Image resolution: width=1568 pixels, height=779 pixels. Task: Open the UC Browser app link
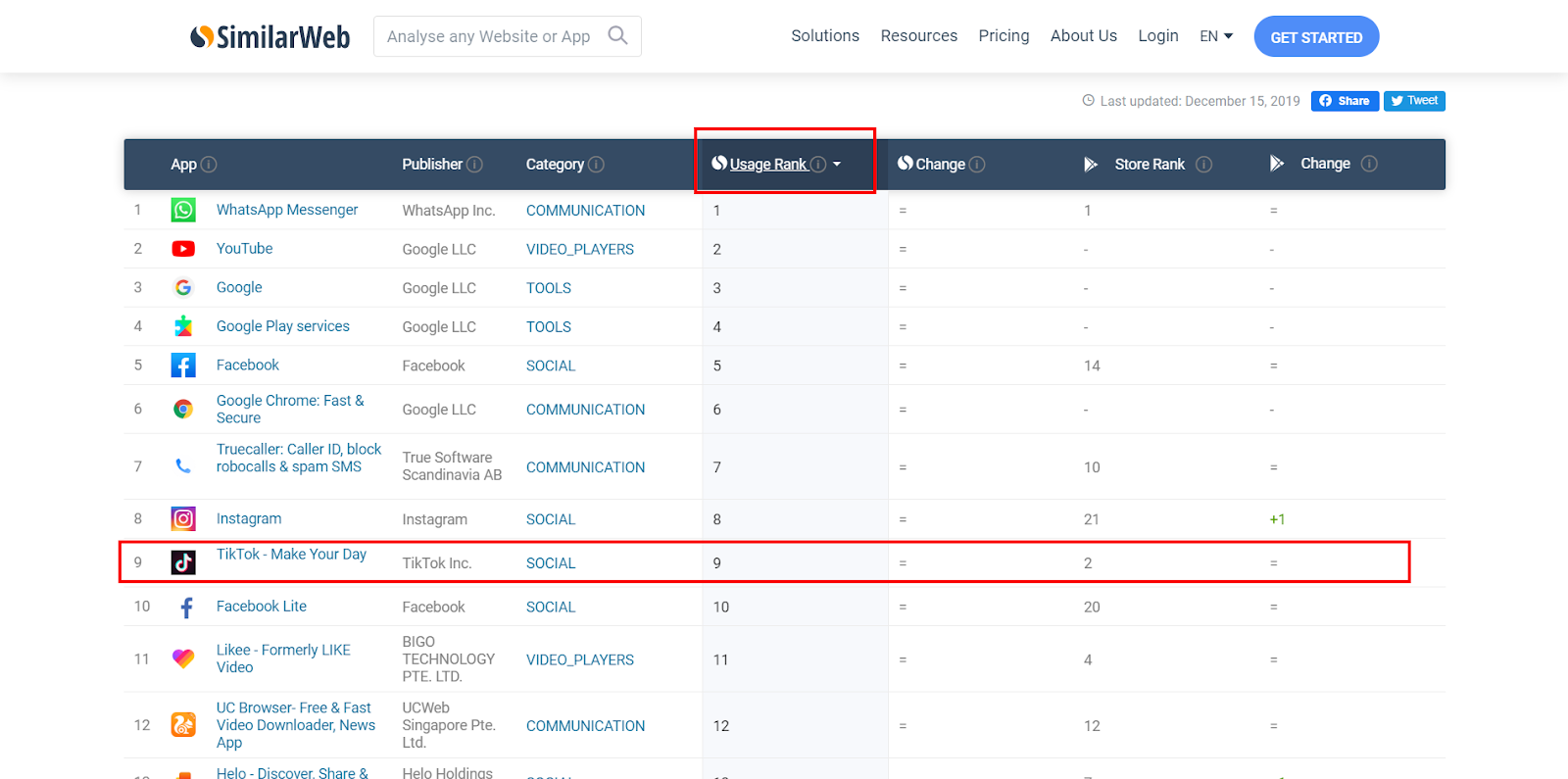296,725
